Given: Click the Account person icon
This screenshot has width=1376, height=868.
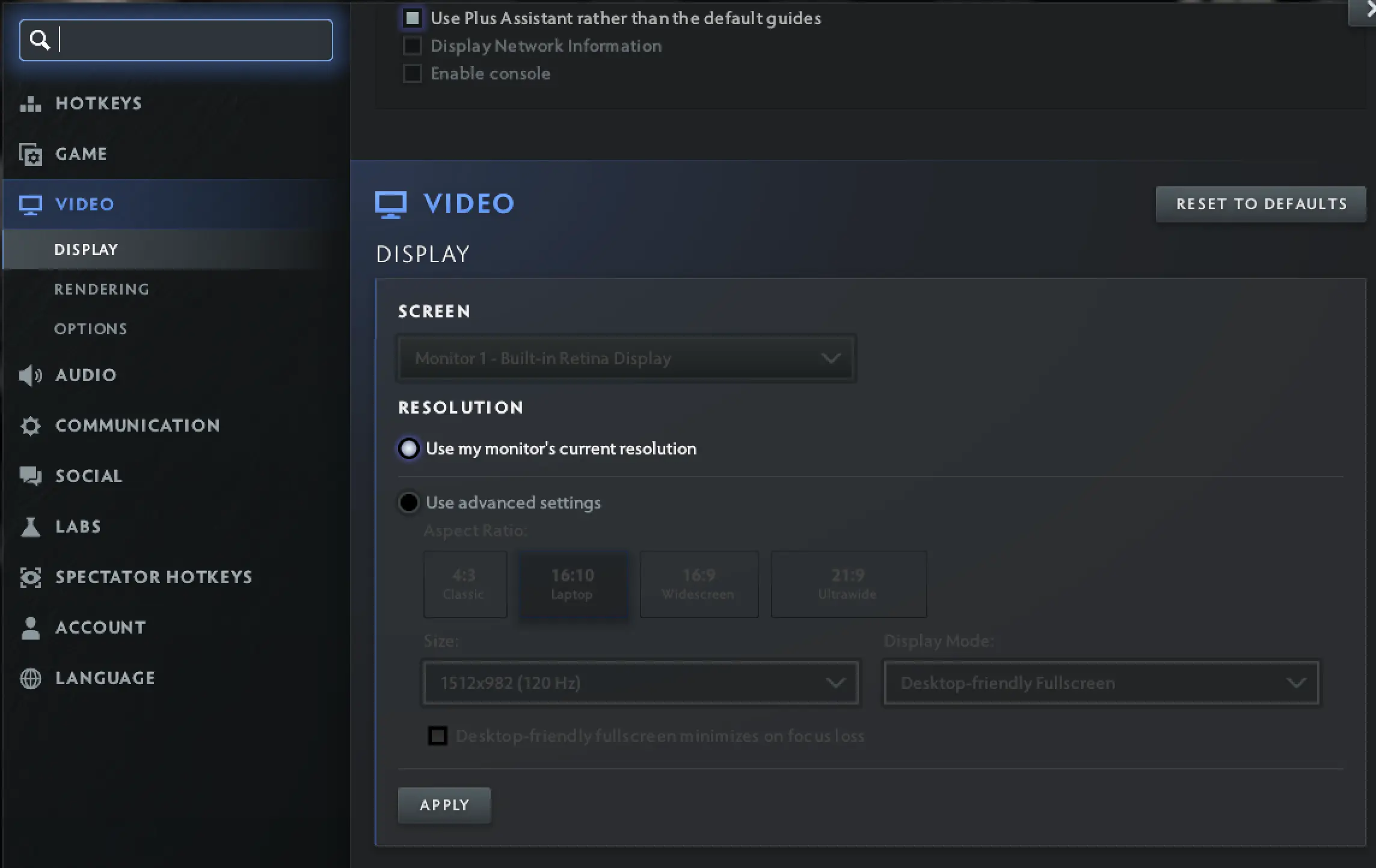Looking at the screenshot, I should (30, 627).
